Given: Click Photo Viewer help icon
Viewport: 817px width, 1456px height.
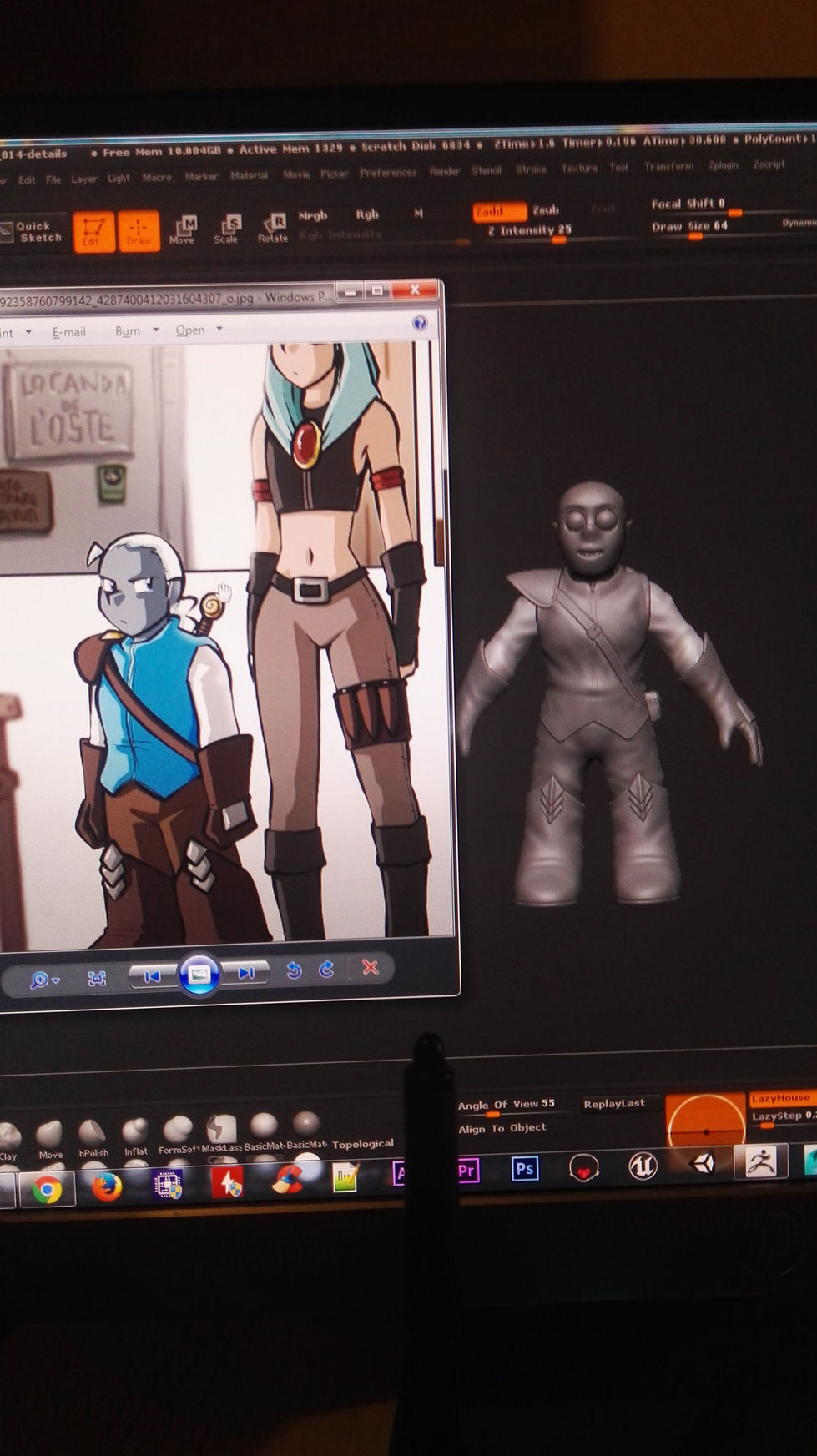Looking at the screenshot, I should [420, 323].
